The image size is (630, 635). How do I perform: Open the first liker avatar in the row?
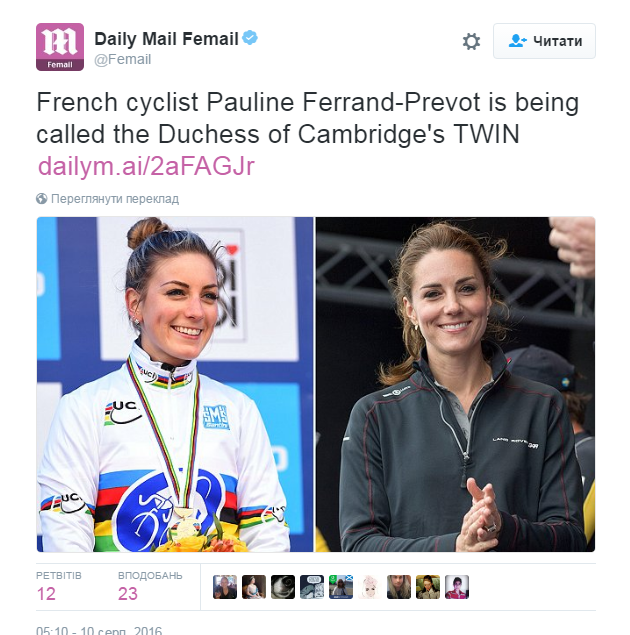tap(225, 587)
